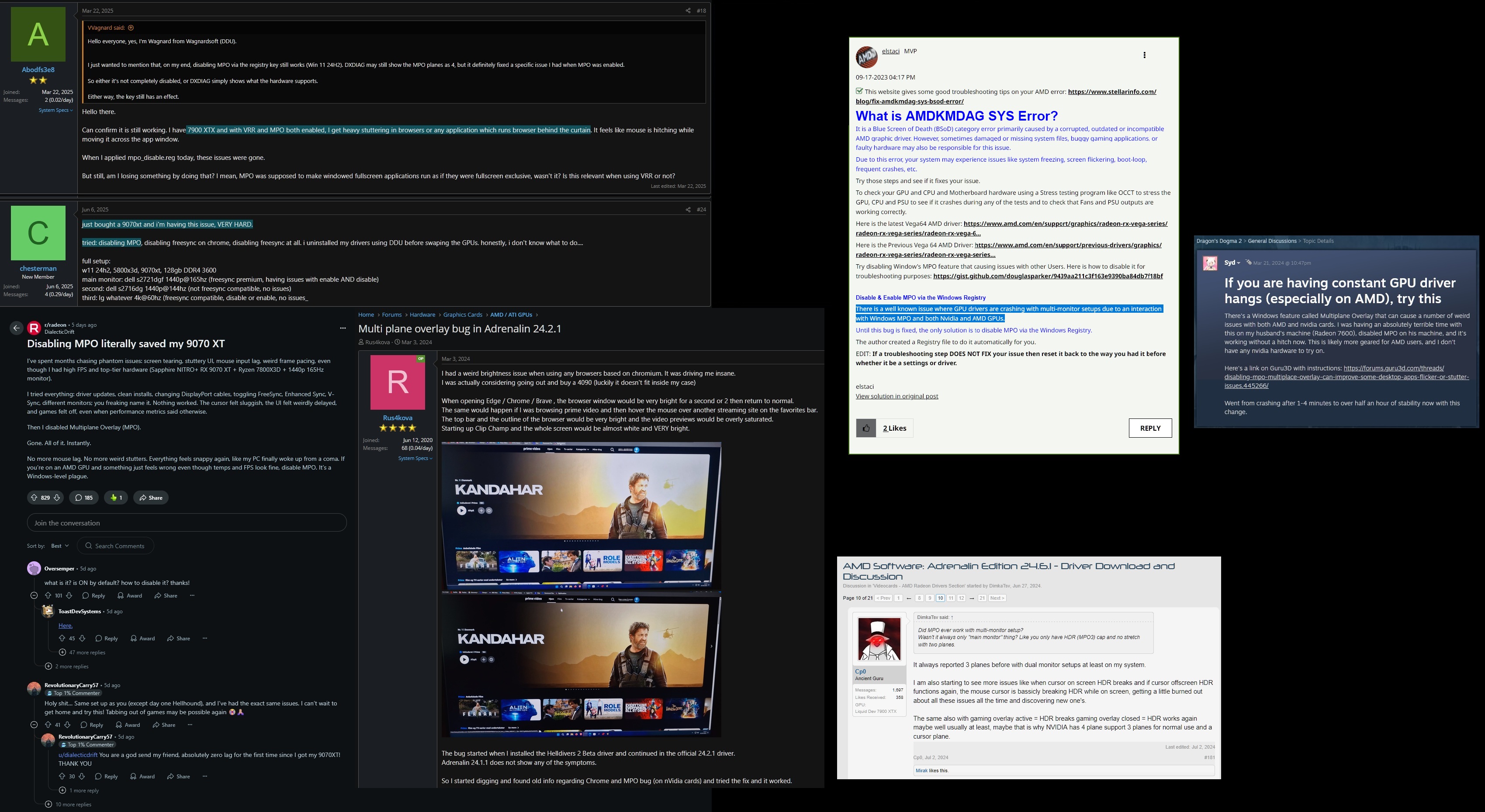Click < Prev in Guru3D pagination
1485x812 pixels.
click(x=883, y=598)
